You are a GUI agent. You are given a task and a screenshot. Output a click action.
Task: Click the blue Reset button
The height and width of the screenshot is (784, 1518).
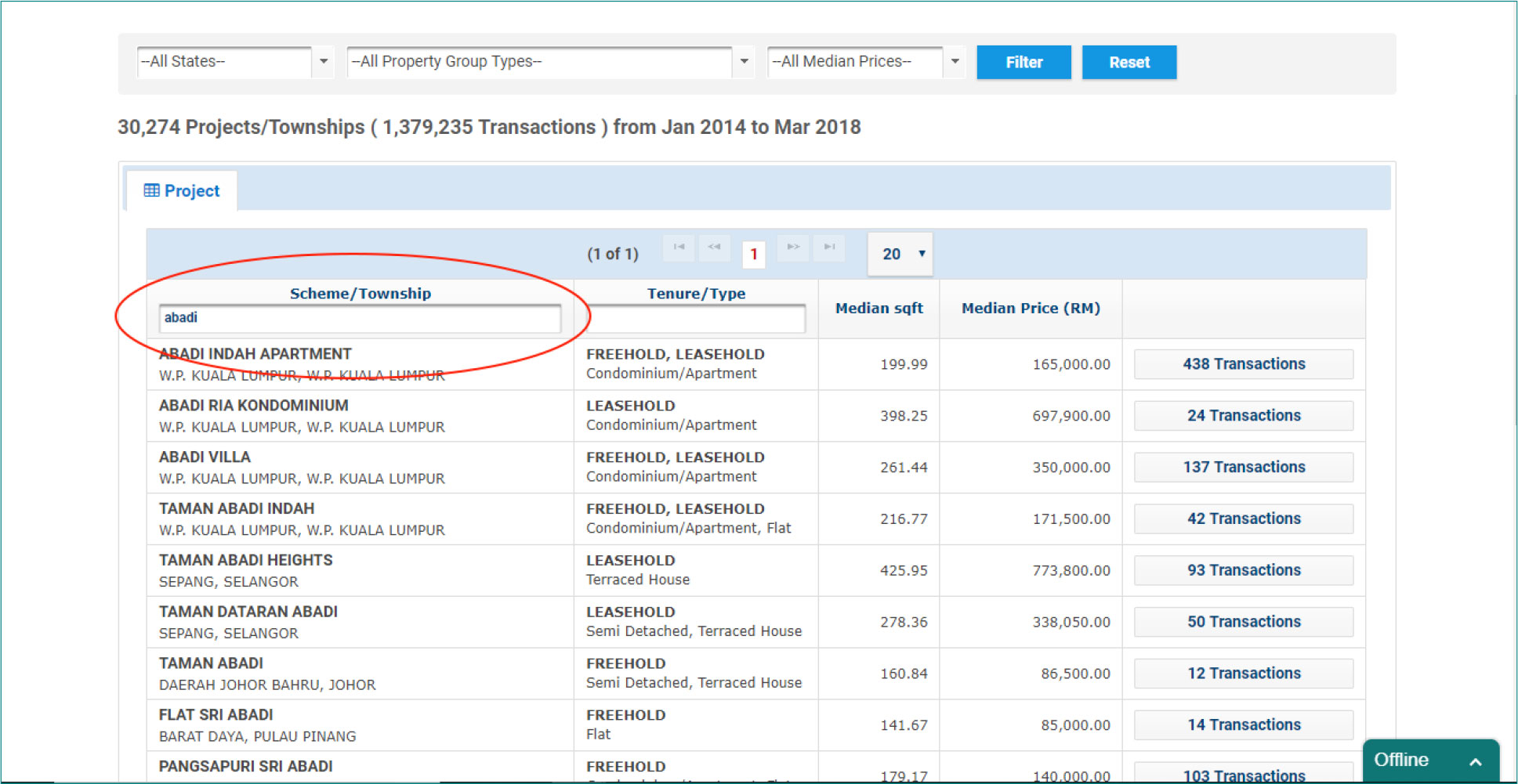coord(1129,63)
